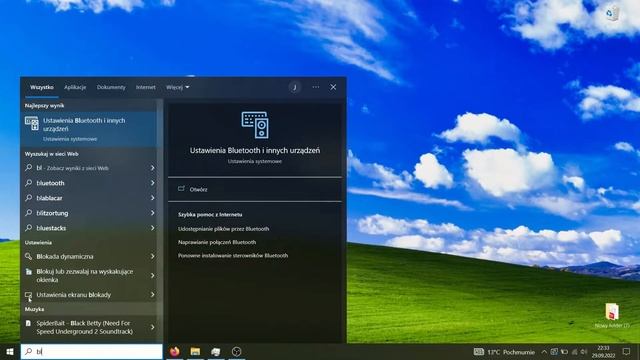Expand arrow next to Spiderbait Black Betty
This screenshot has width=640, height=360.
152,327
